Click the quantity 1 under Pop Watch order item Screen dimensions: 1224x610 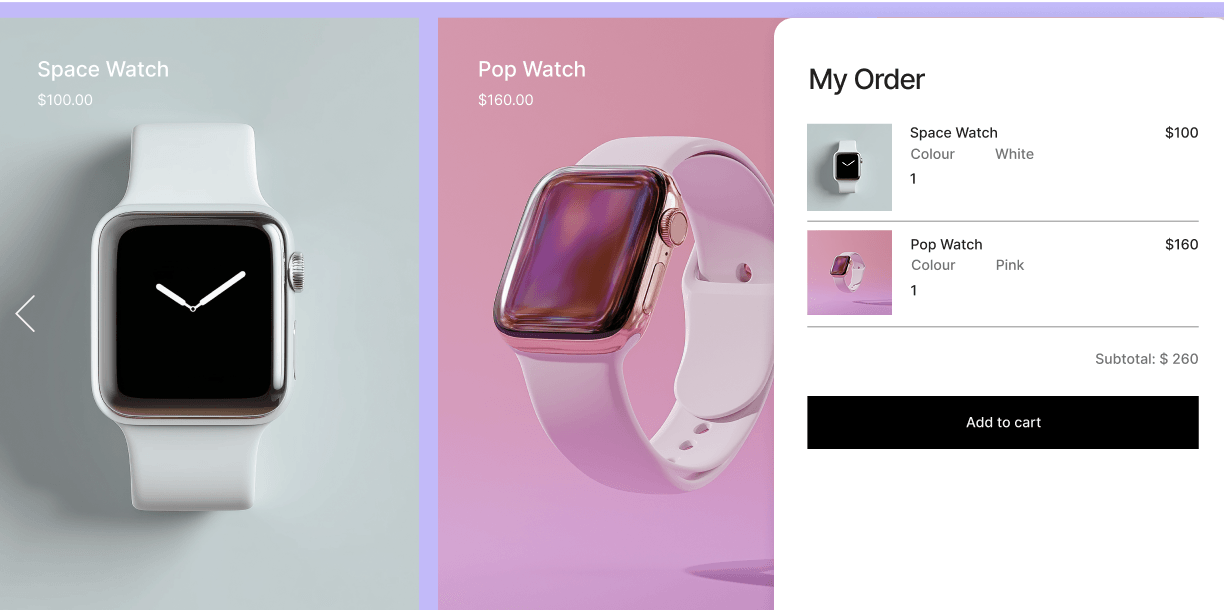pyautogui.click(x=913, y=290)
